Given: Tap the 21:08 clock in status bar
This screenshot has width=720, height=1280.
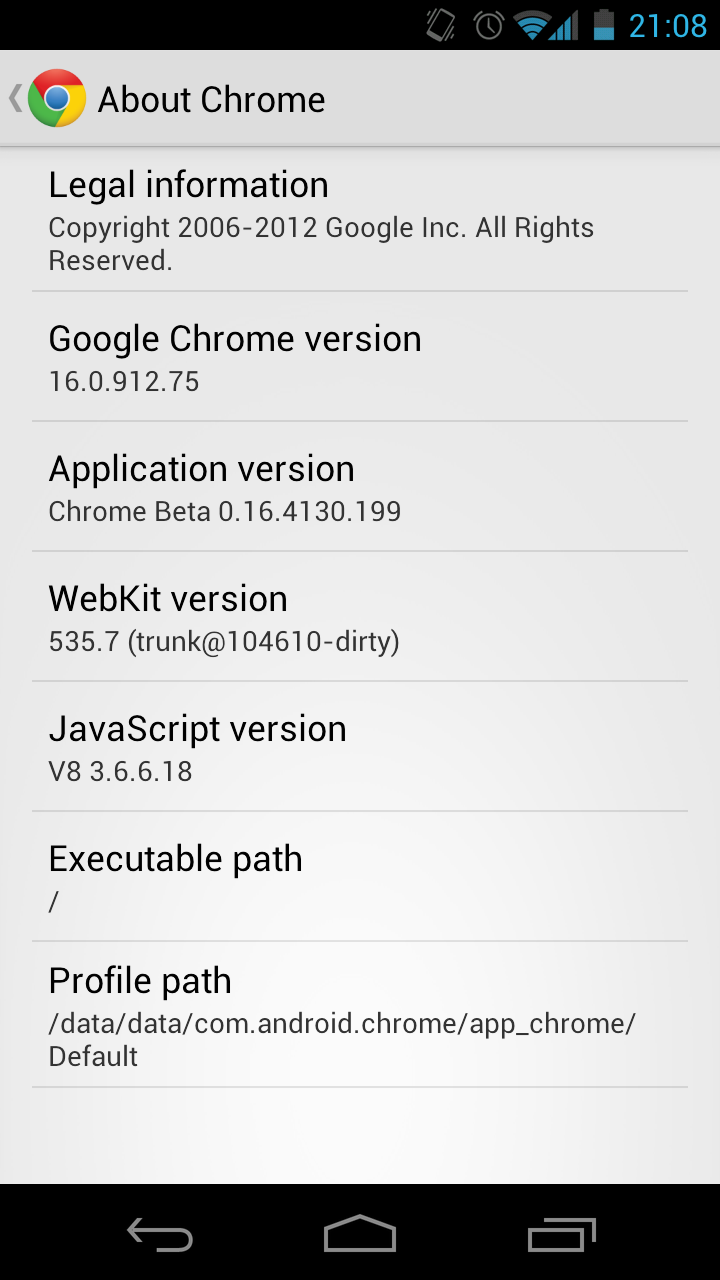Looking at the screenshot, I should pos(667,25).
